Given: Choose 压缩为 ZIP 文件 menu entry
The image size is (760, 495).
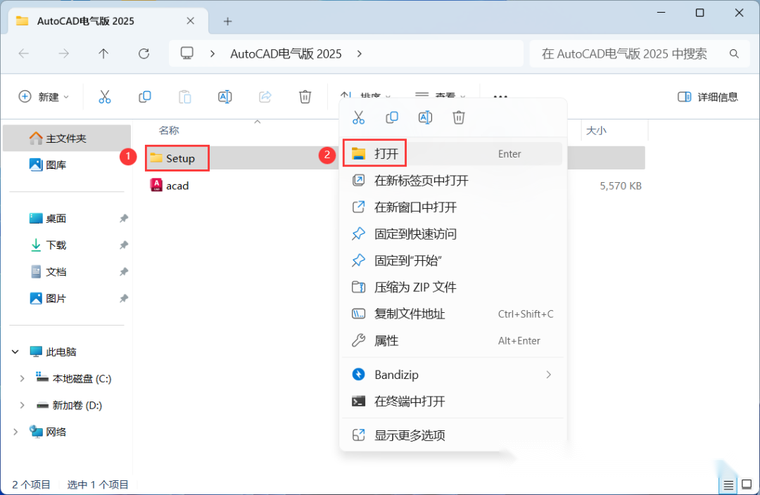Looking at the screenshot, I should [414, 287].
